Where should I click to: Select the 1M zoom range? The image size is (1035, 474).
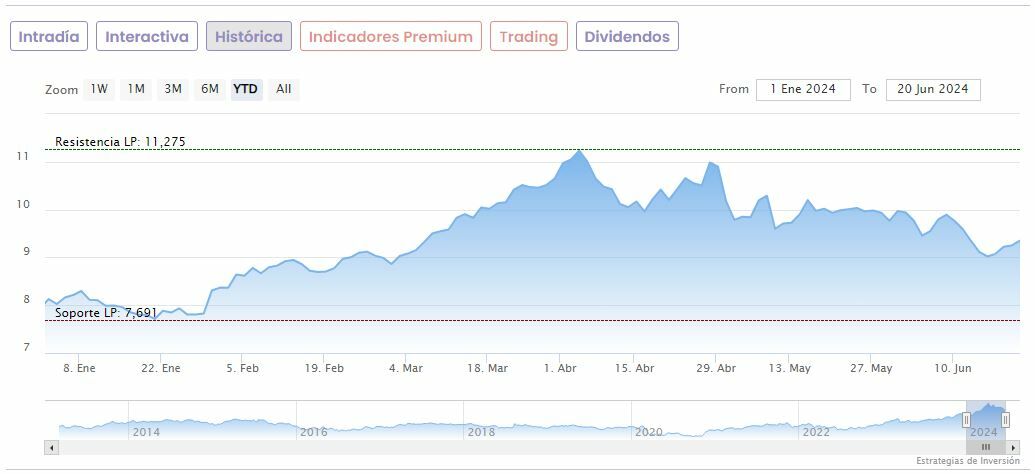click(x=136, y=89)
